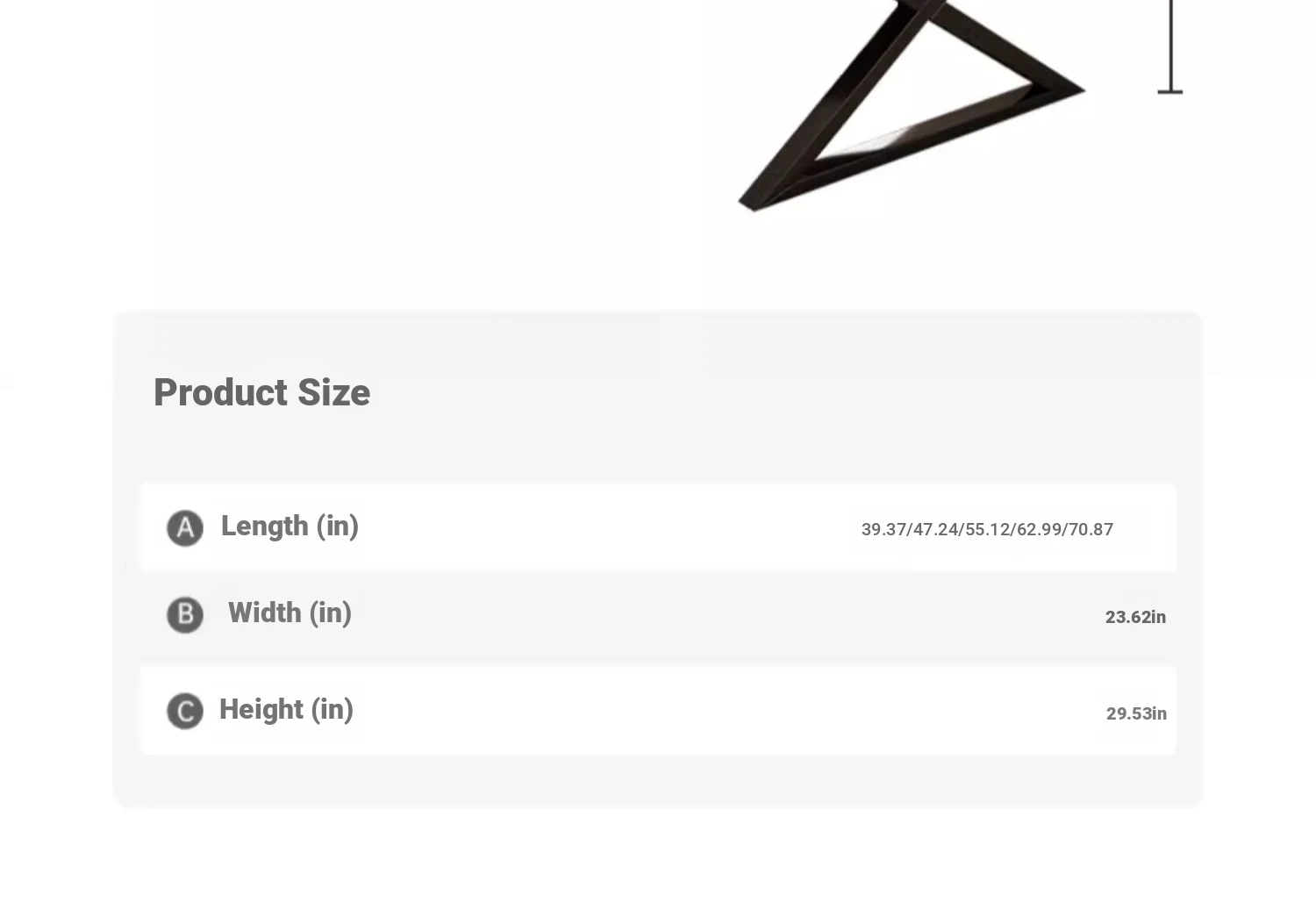Click the 70.87 length value
1316x910 pixels.
click(1091, 529)
